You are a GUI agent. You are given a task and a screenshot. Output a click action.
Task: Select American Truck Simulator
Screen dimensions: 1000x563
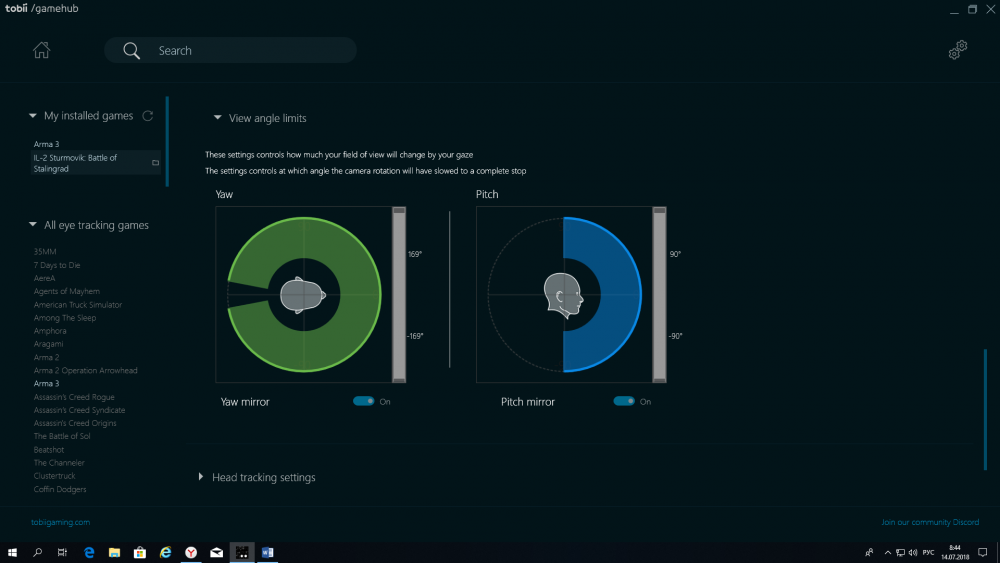pyautogui.click(x=78, y=305)
